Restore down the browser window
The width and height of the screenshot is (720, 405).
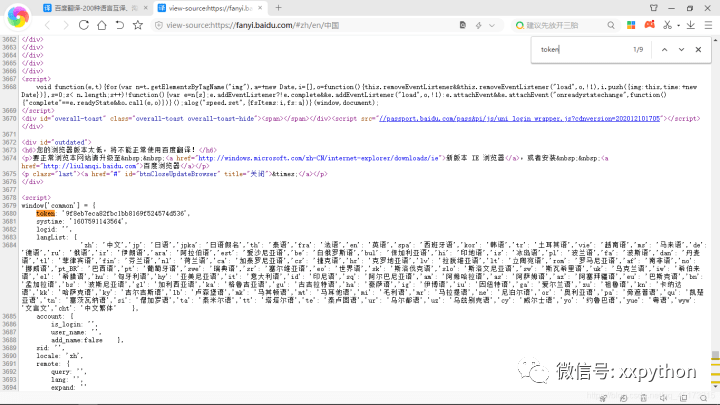[x=690, y=8]
